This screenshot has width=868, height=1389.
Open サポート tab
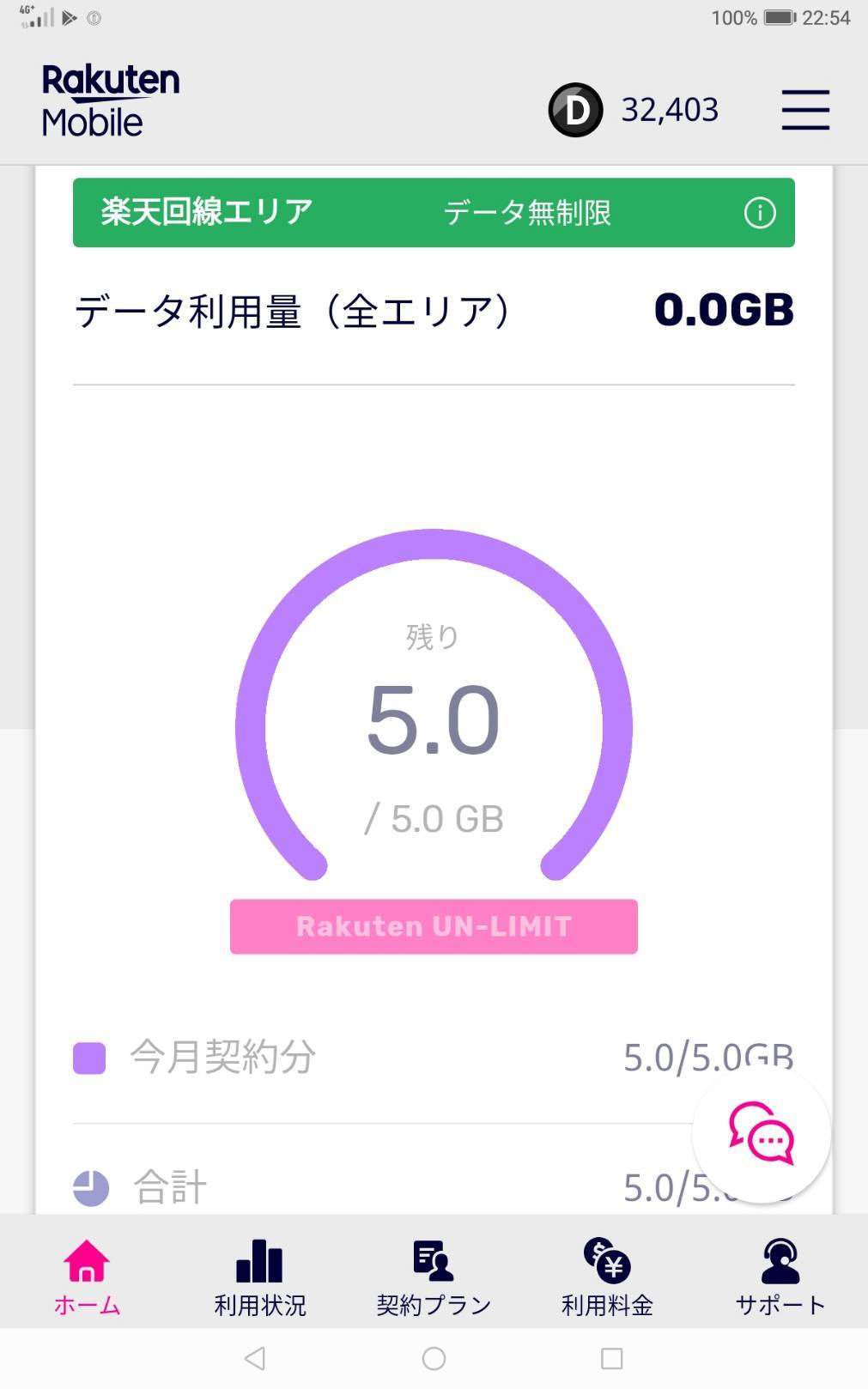coord(780,1277)
